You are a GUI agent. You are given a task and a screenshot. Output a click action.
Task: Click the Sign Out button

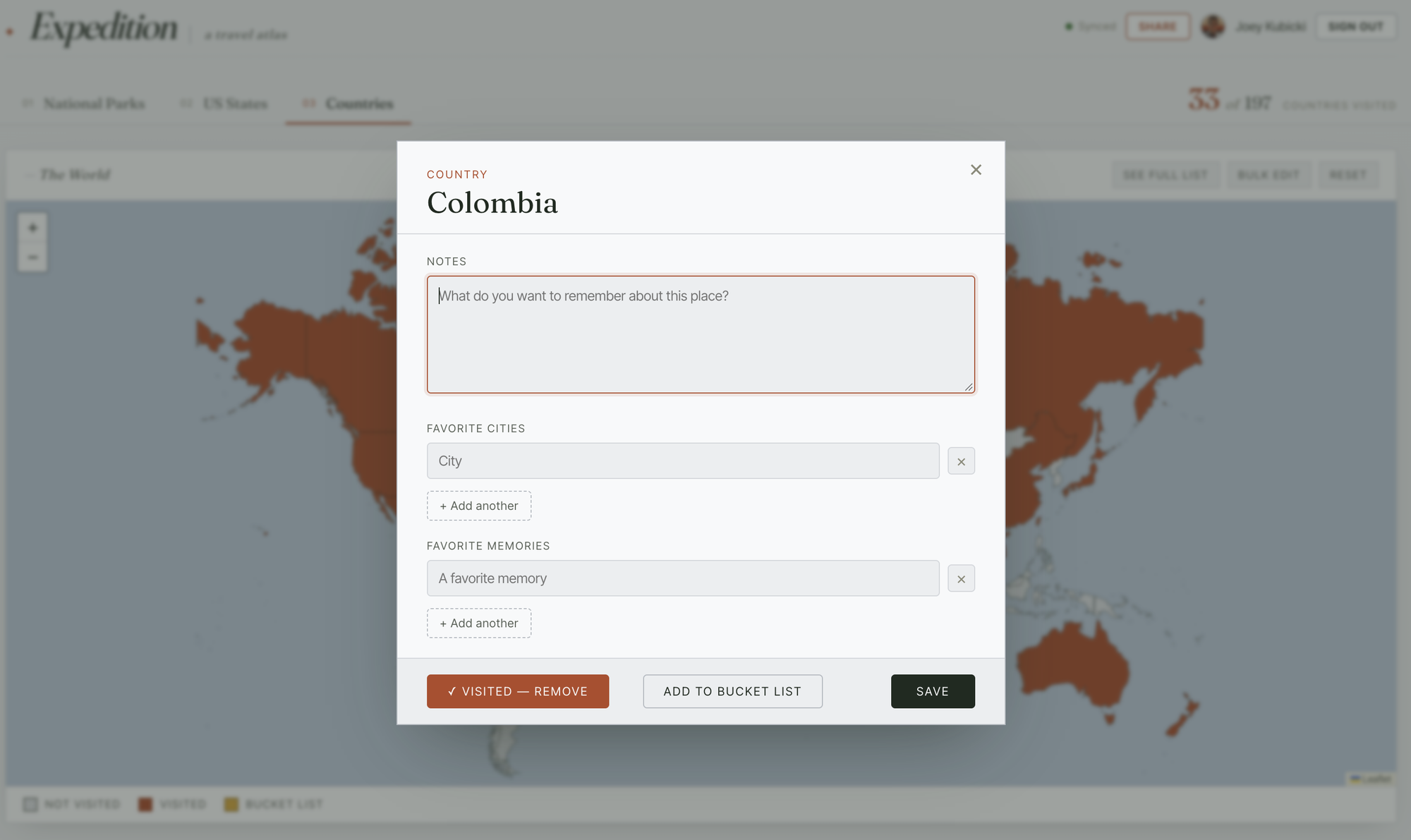coord(1356,27)
